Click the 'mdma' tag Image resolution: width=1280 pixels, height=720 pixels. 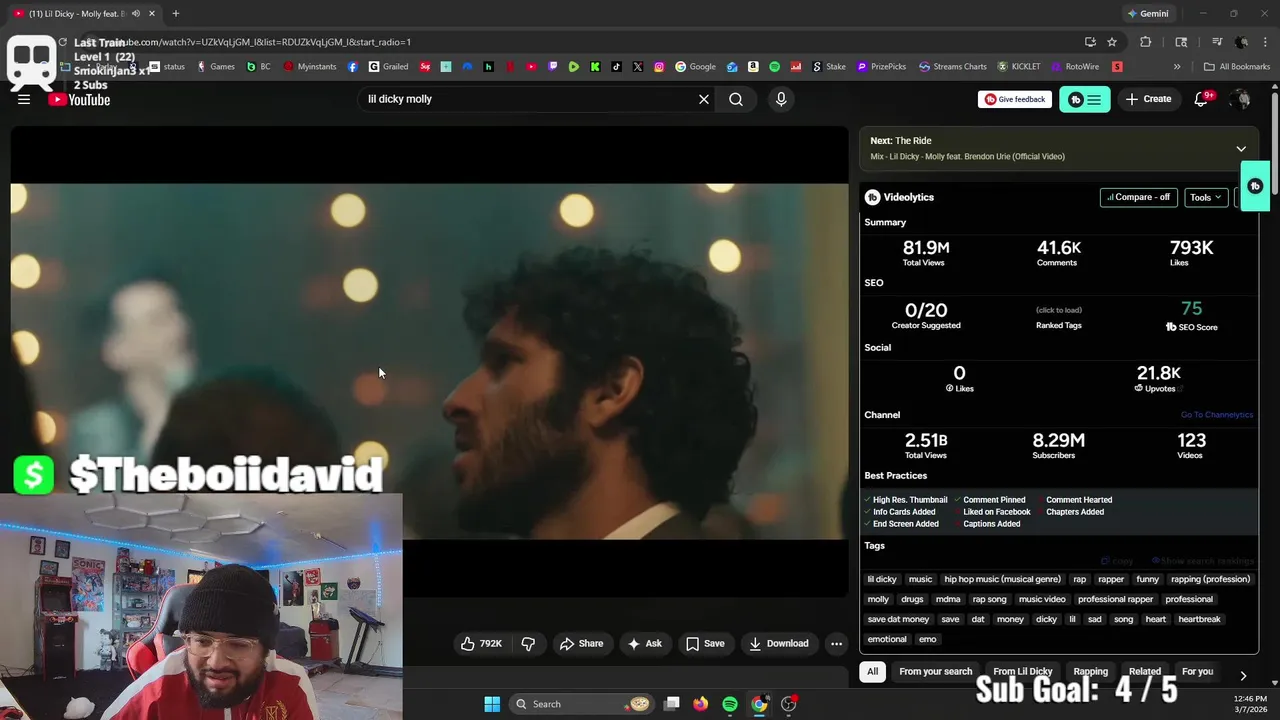tap(948, 599)
